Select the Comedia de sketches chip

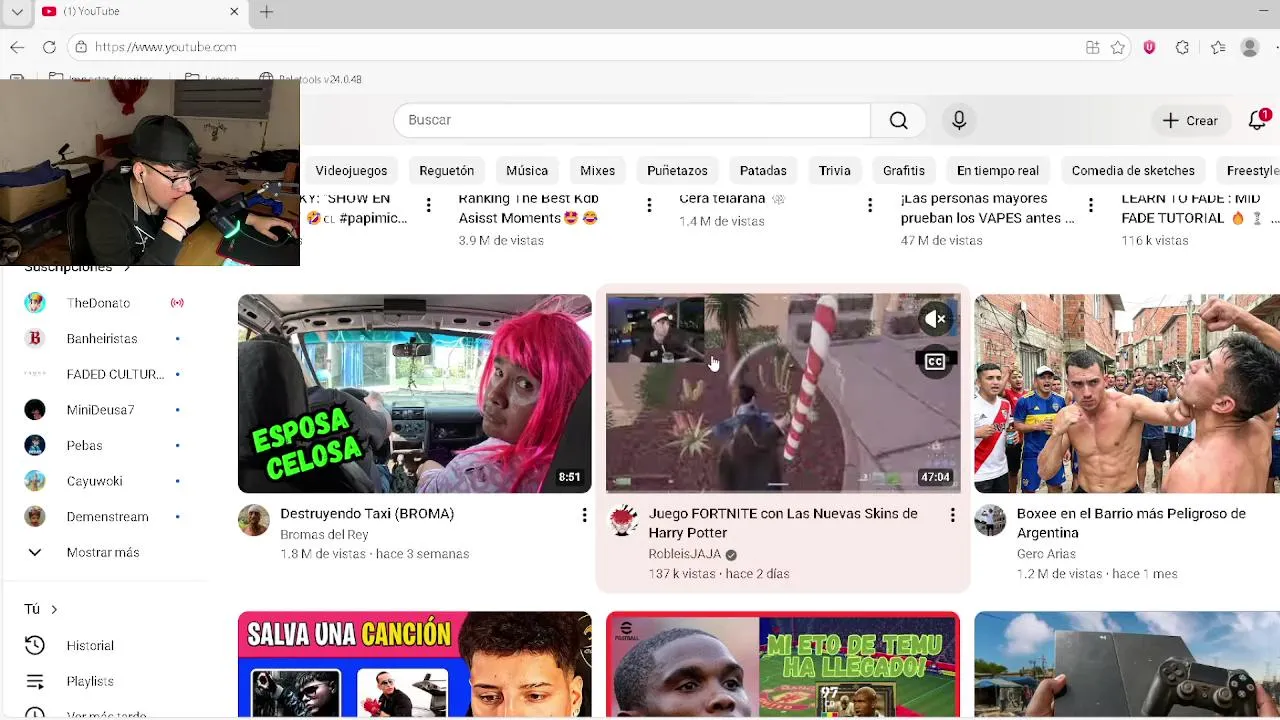(1133, 170)
